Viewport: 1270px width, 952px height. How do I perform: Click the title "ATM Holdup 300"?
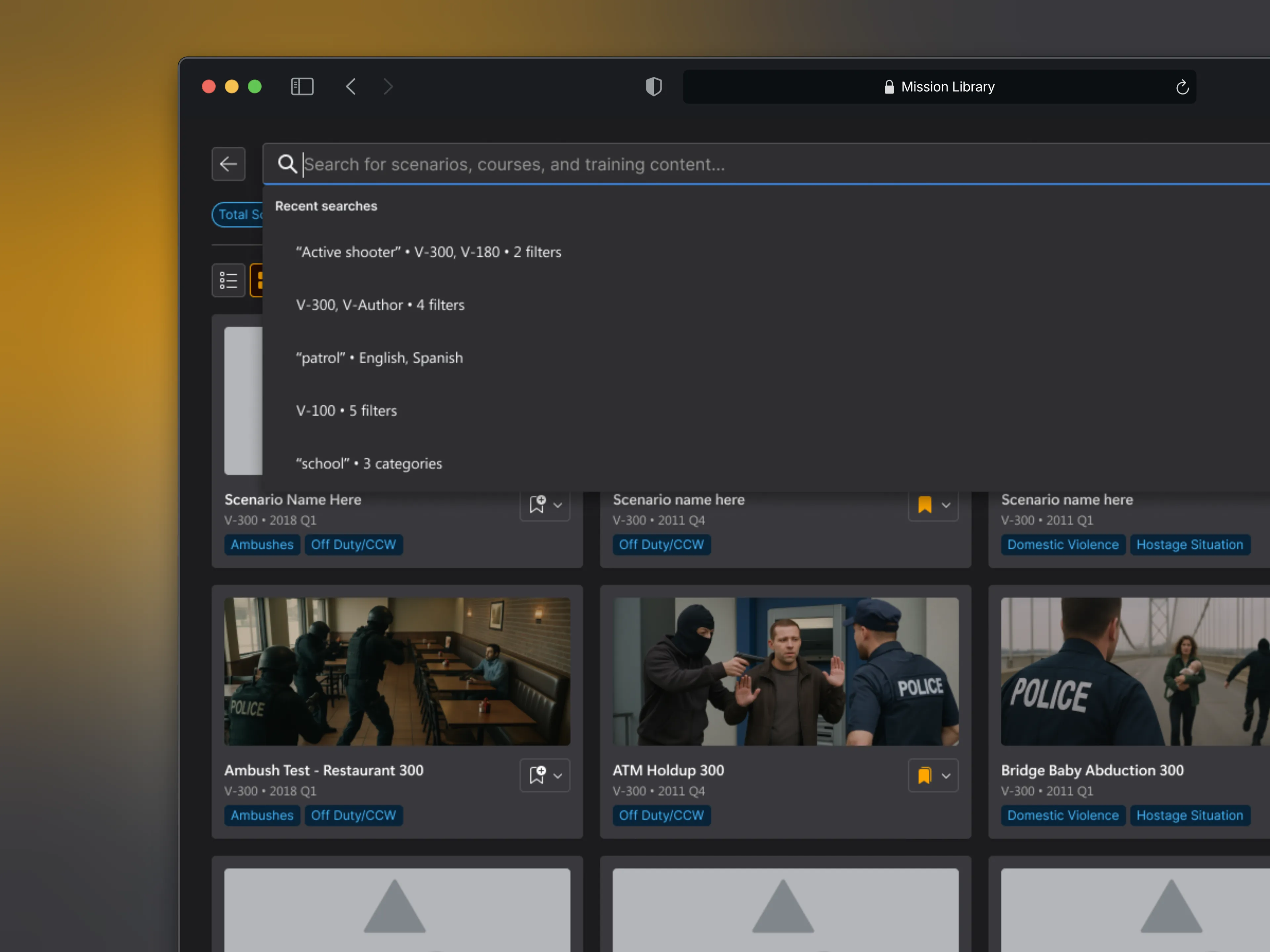pos(668,770)
